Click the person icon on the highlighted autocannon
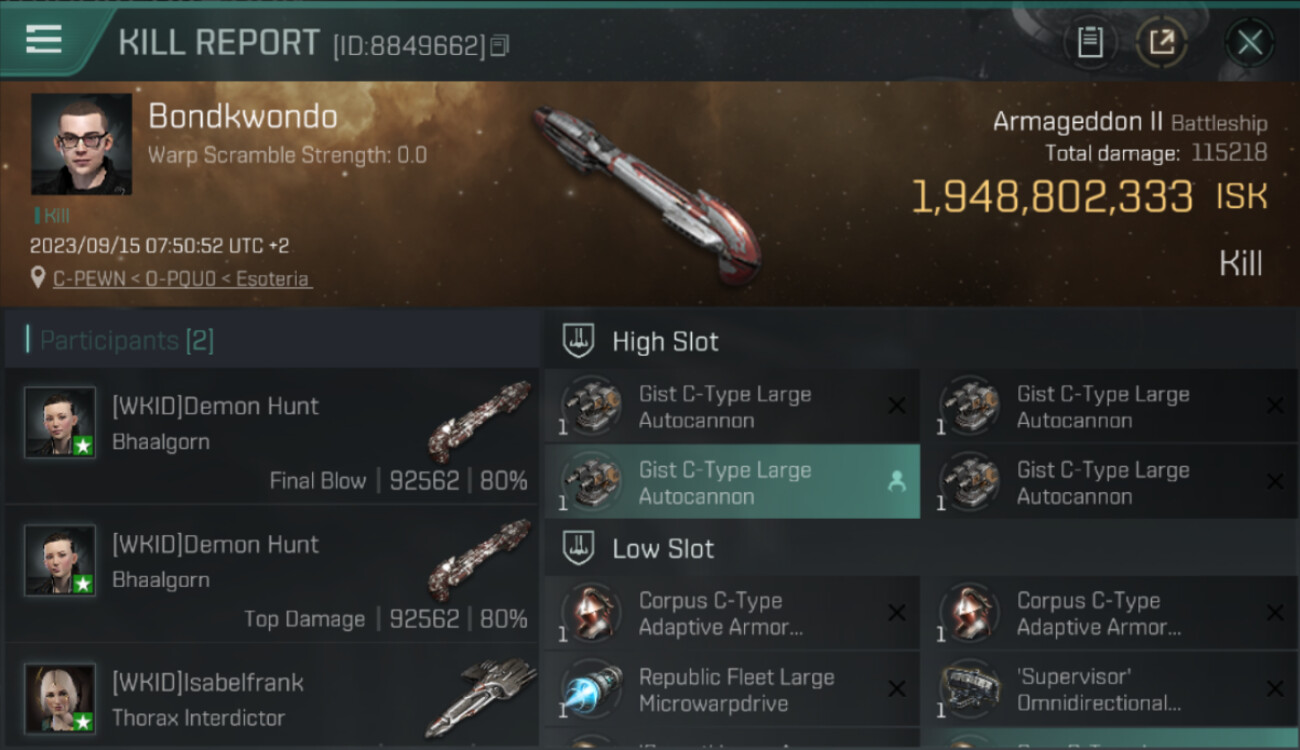Image resolution: width=1300 pixels, height=750 pixels. [896, 482]
